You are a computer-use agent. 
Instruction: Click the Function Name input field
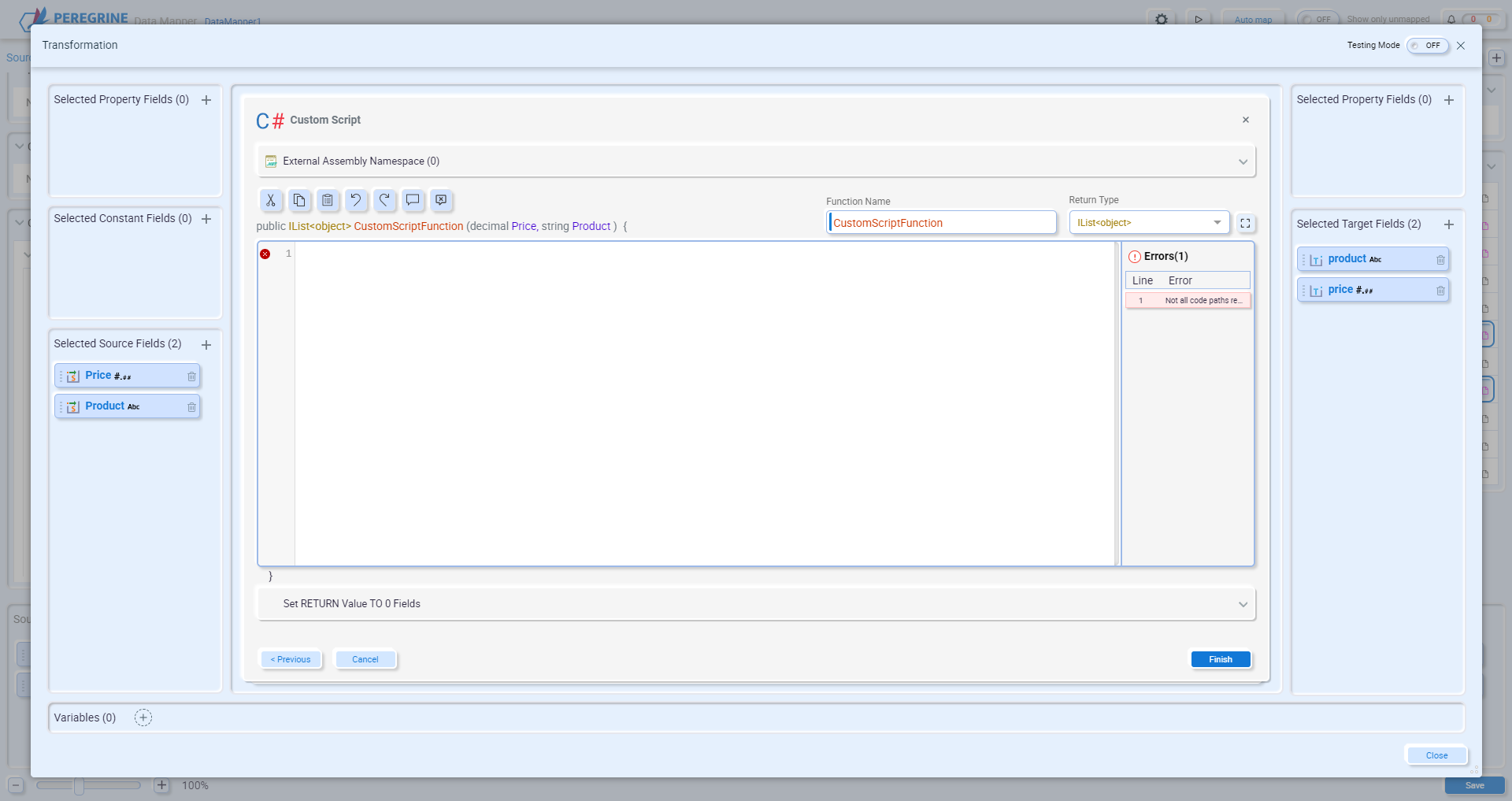941,223
